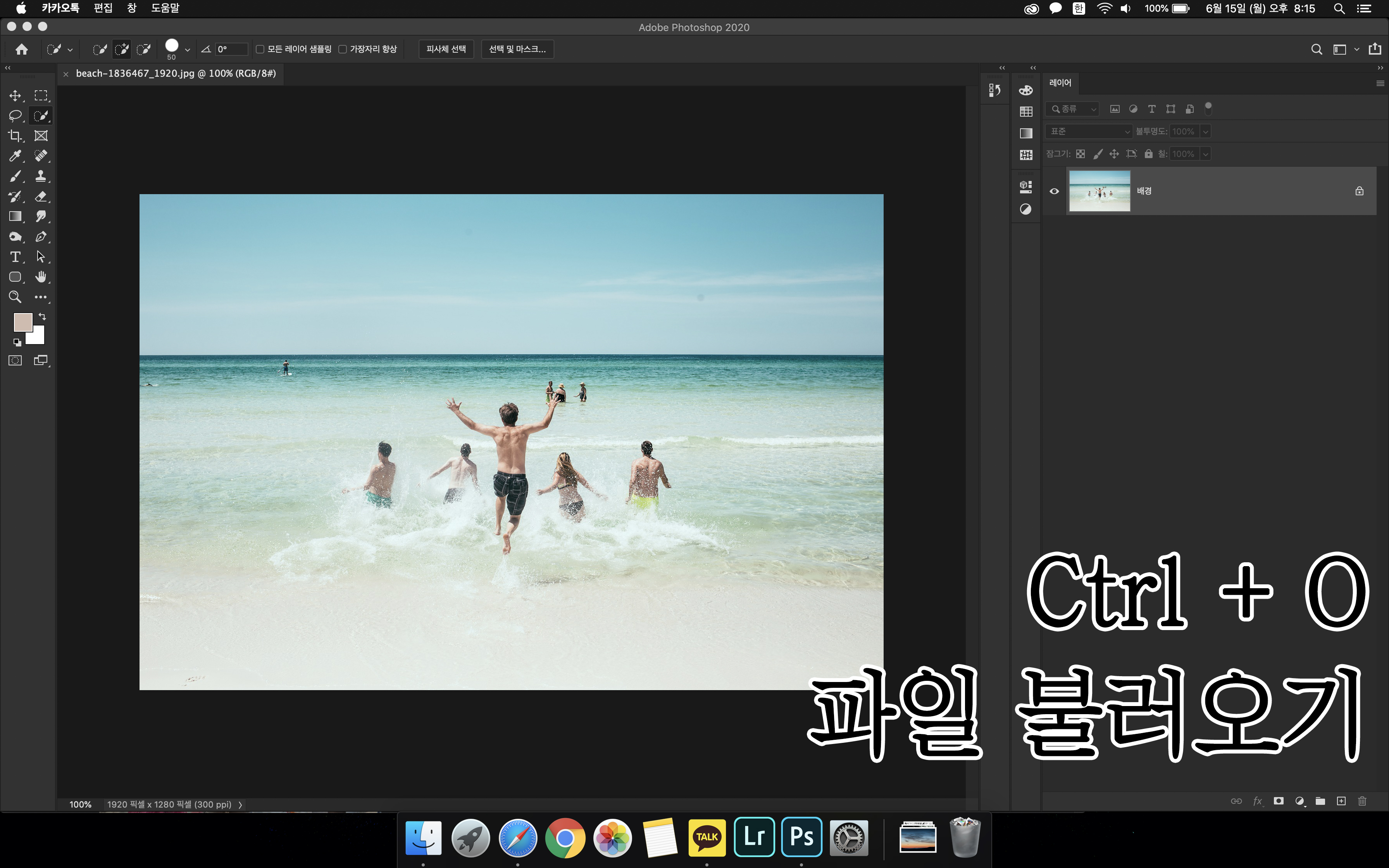Image resolution: width=1389 pixels, height=868 pixels.
Task: Expand the brush size picker dropdown
Action: pos(187,50)
